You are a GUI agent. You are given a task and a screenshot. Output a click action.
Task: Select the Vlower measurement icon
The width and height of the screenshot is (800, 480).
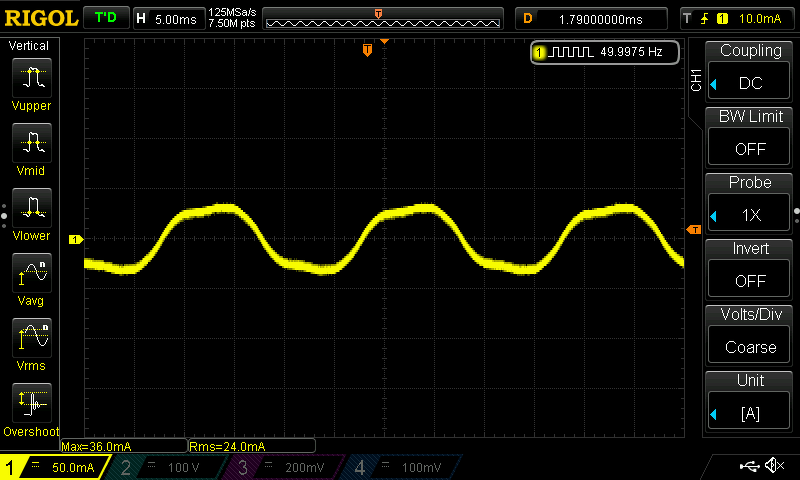coord(32,208)
